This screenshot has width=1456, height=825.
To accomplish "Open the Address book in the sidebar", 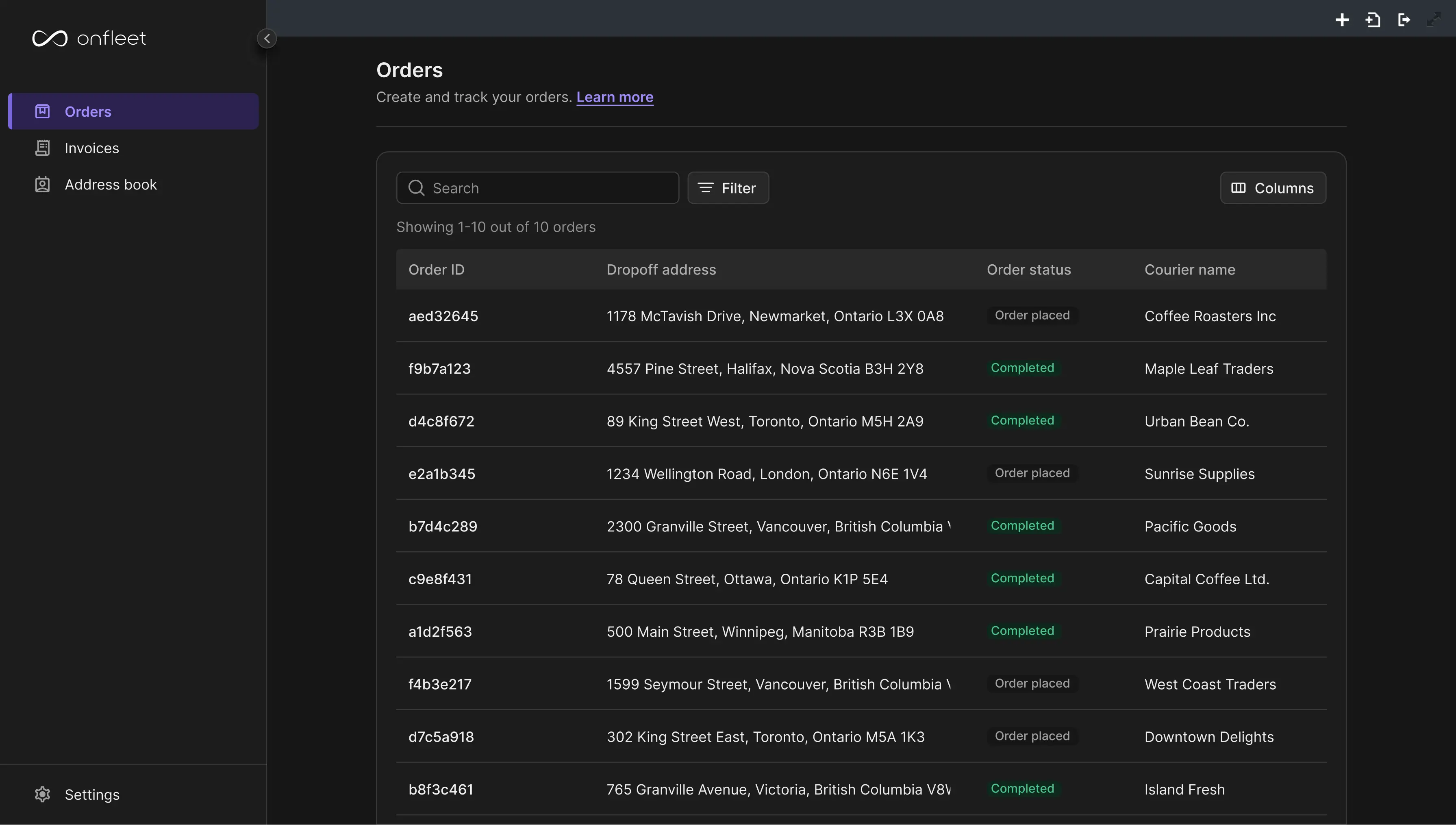I will coord(134,185).
